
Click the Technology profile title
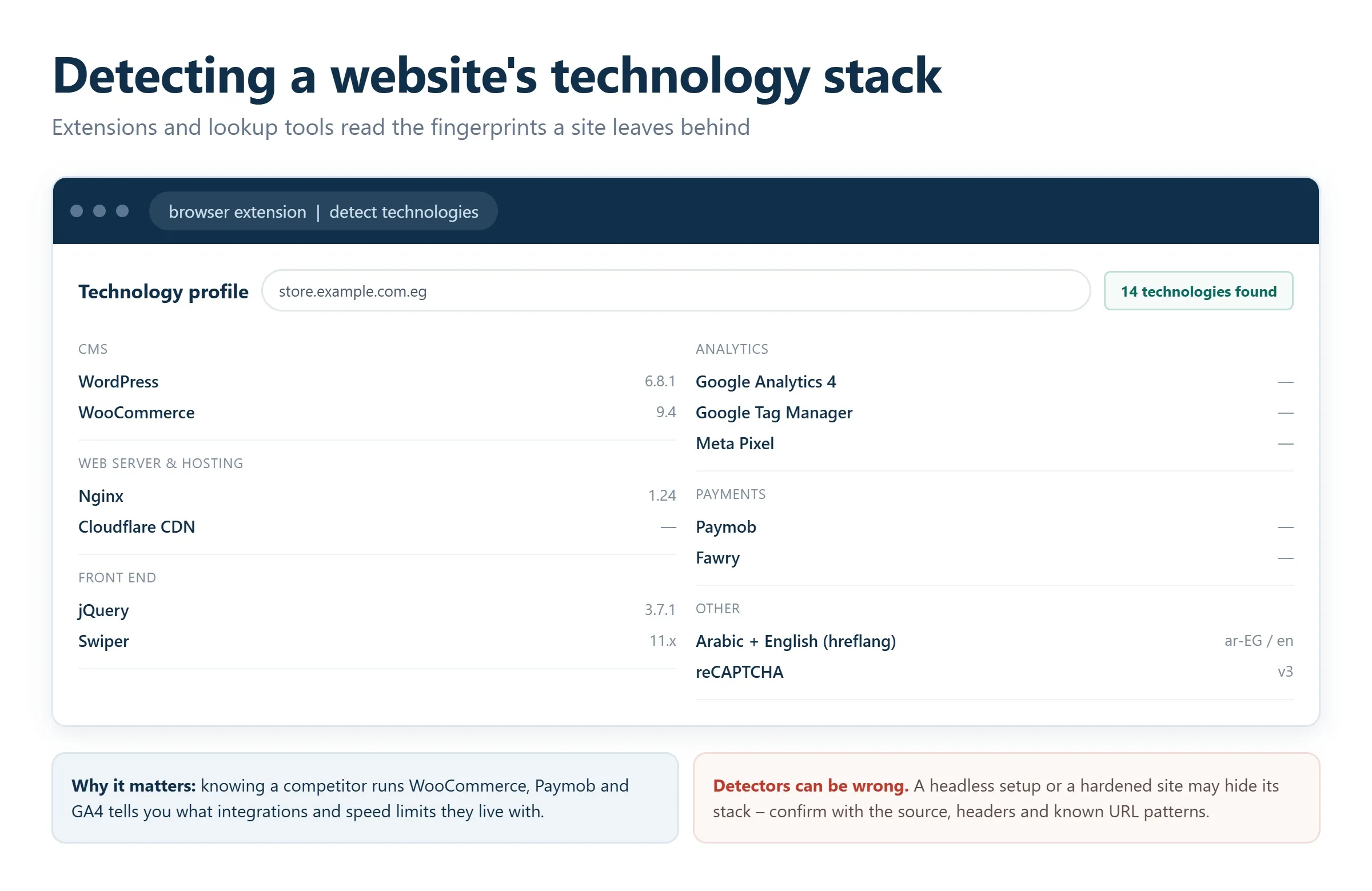click(x=163, y=291)
